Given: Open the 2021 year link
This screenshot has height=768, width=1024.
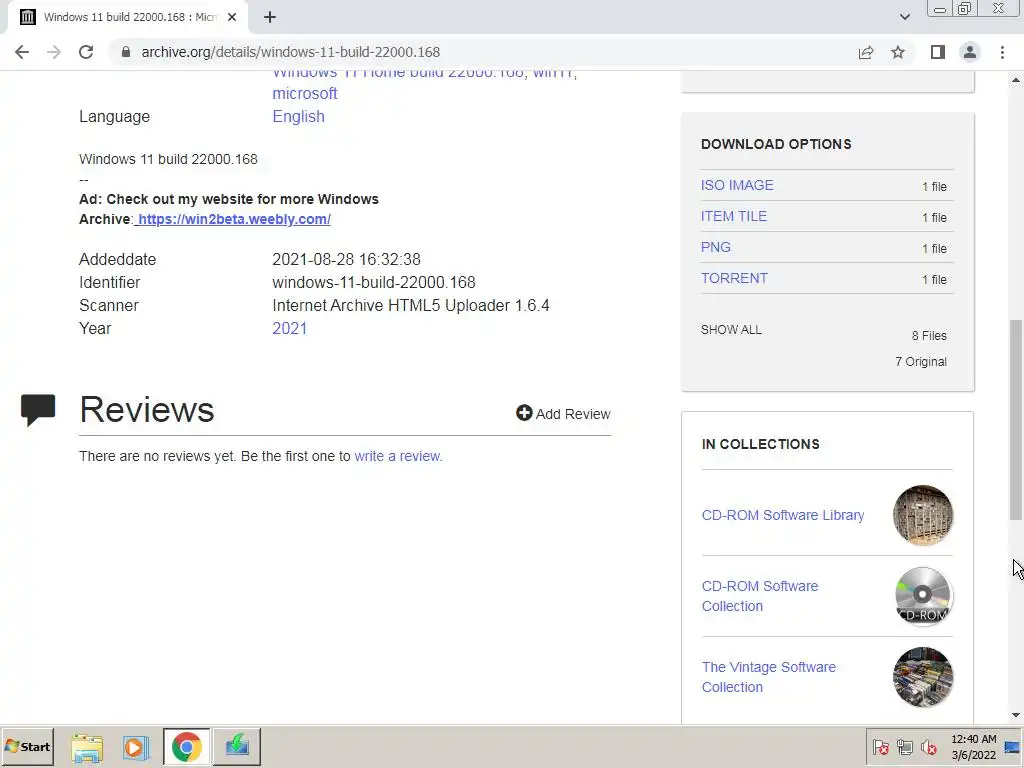Looking at the screenshot, I should (x=289, y=328).
